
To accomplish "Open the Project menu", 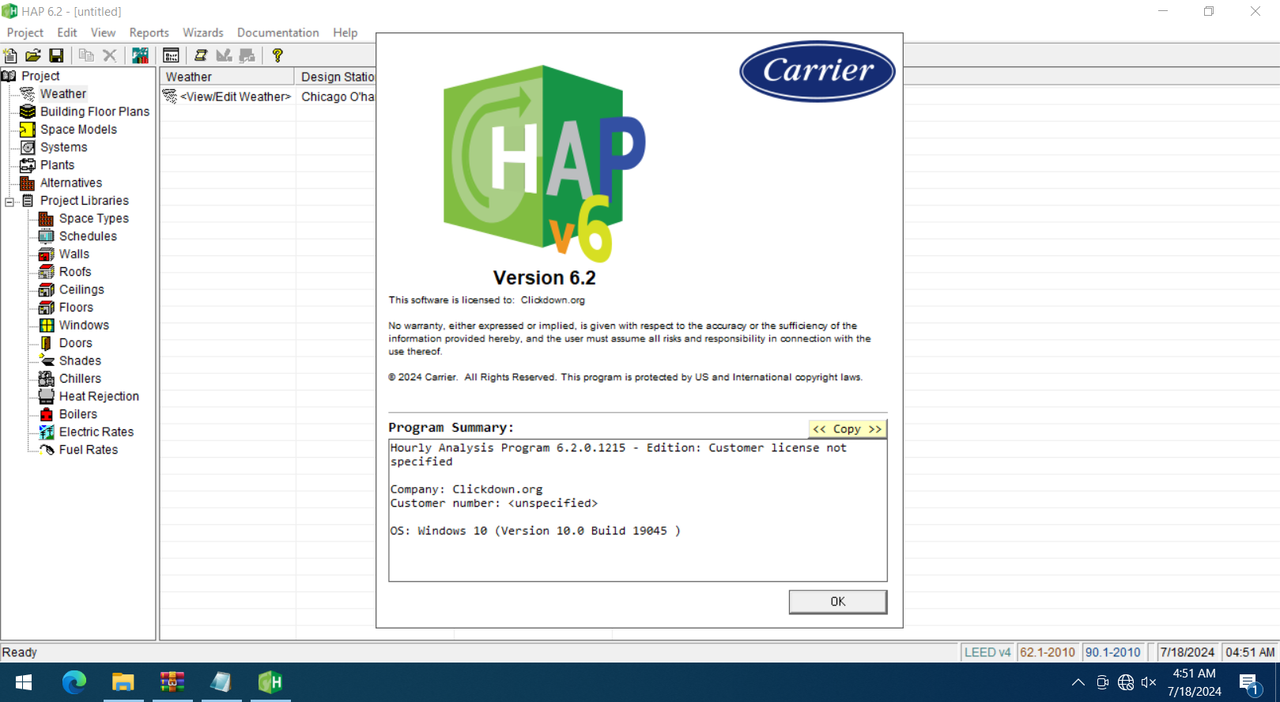I will (25, 33).
